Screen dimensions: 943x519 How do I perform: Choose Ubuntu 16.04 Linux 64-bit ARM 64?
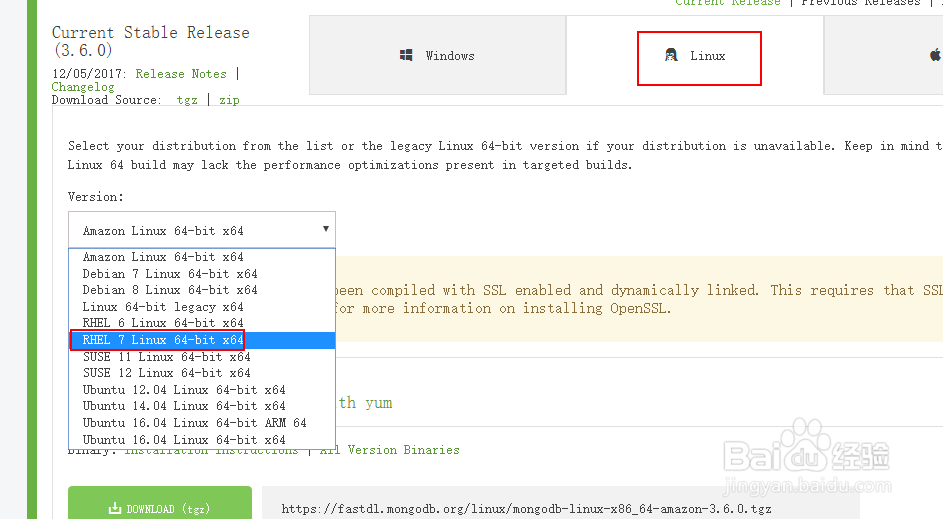(195, 423)
